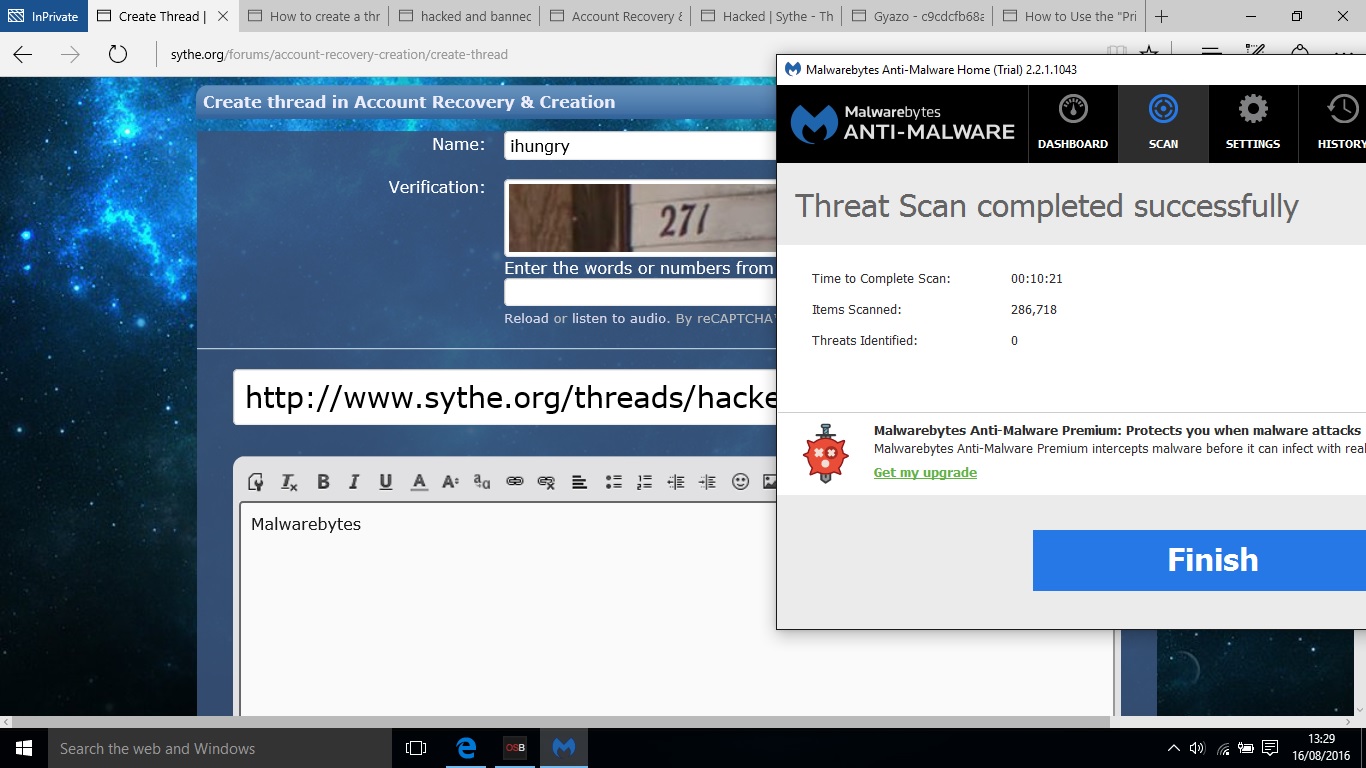Click the OSB app icon on the taskbar
The image size is (1366, 768).
(515, 748)
